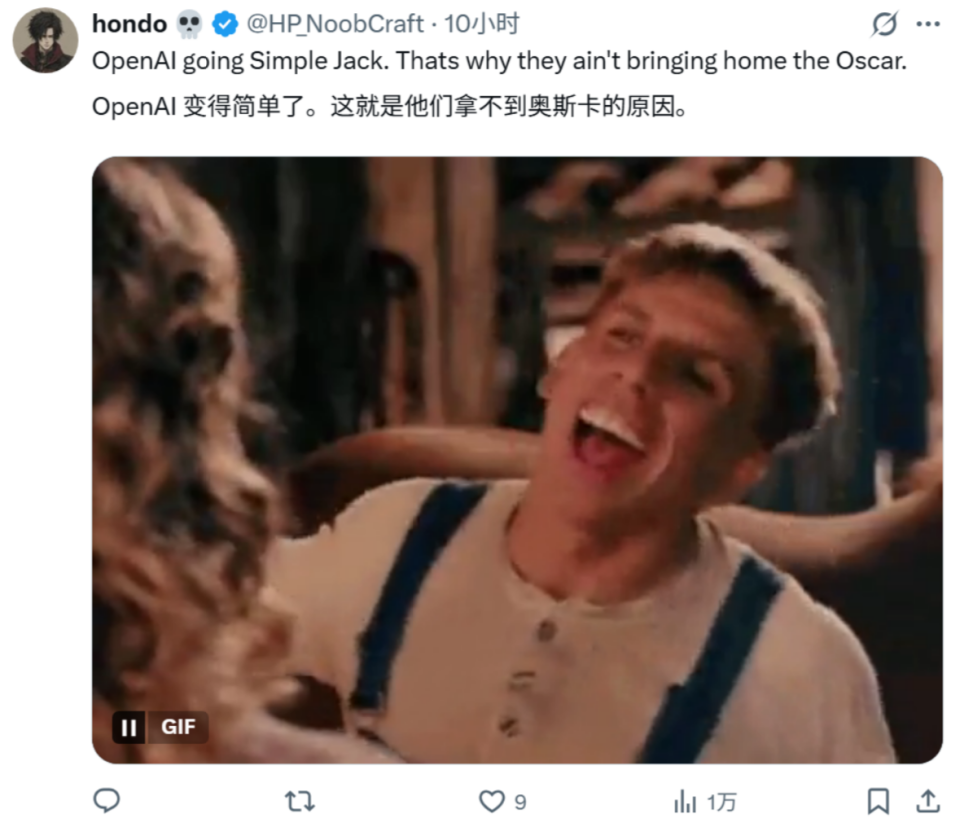
Task: Bookmark this tweet
Action: coord(877,800)
